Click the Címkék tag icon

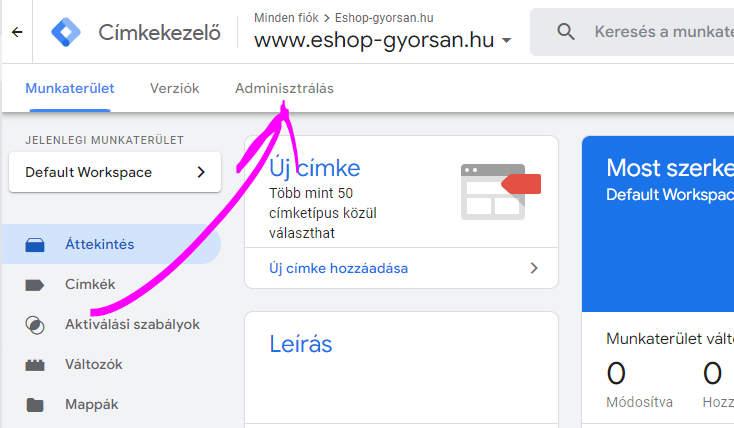(x=35, y=285)
